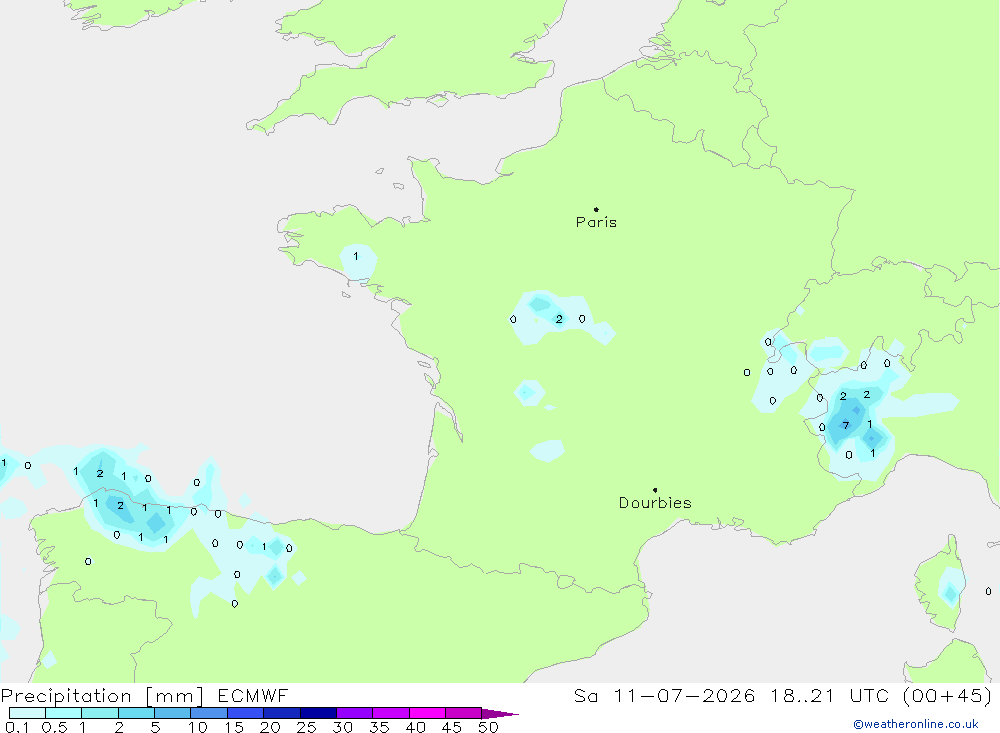Click the 45 mm magenta legend swatch
Viewport: 1000px width, 733px height.
(x=462, y=713)
